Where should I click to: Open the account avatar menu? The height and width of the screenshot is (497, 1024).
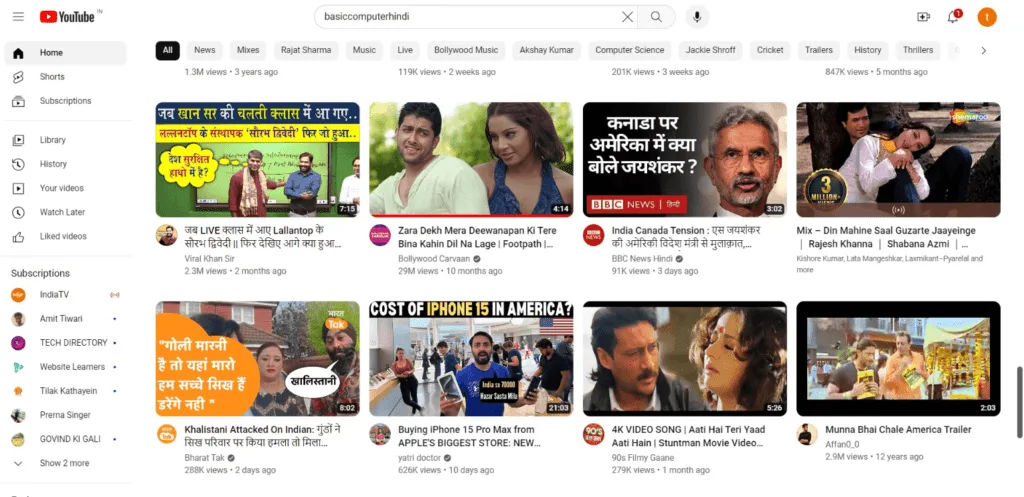pyautogui.click(x=987, y=17)
